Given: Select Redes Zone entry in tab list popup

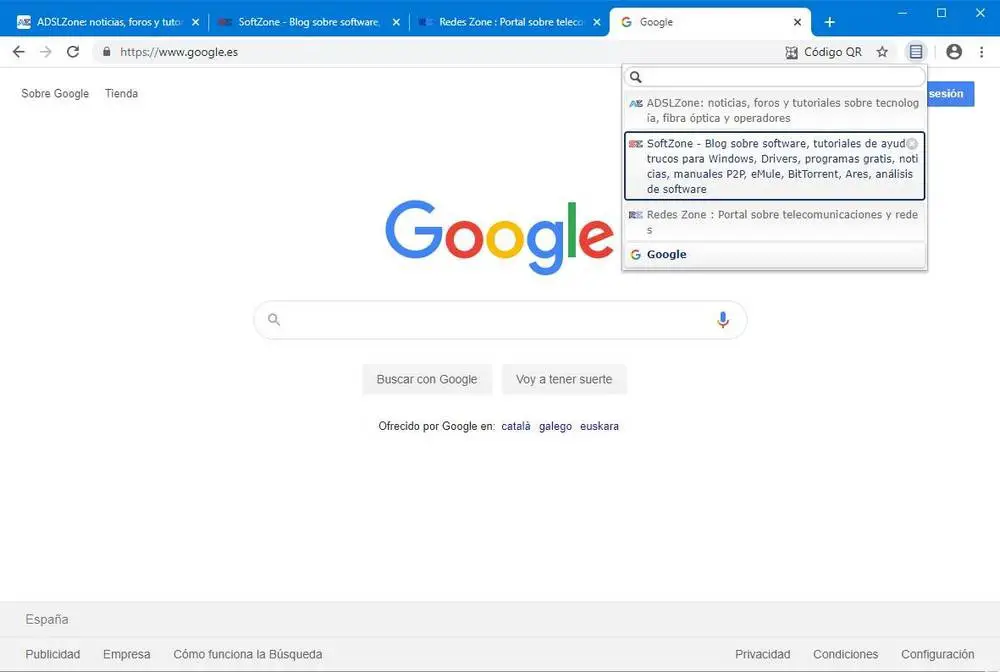Looking at the screenshot, I should pyautogui.click(x=774, y=222).
